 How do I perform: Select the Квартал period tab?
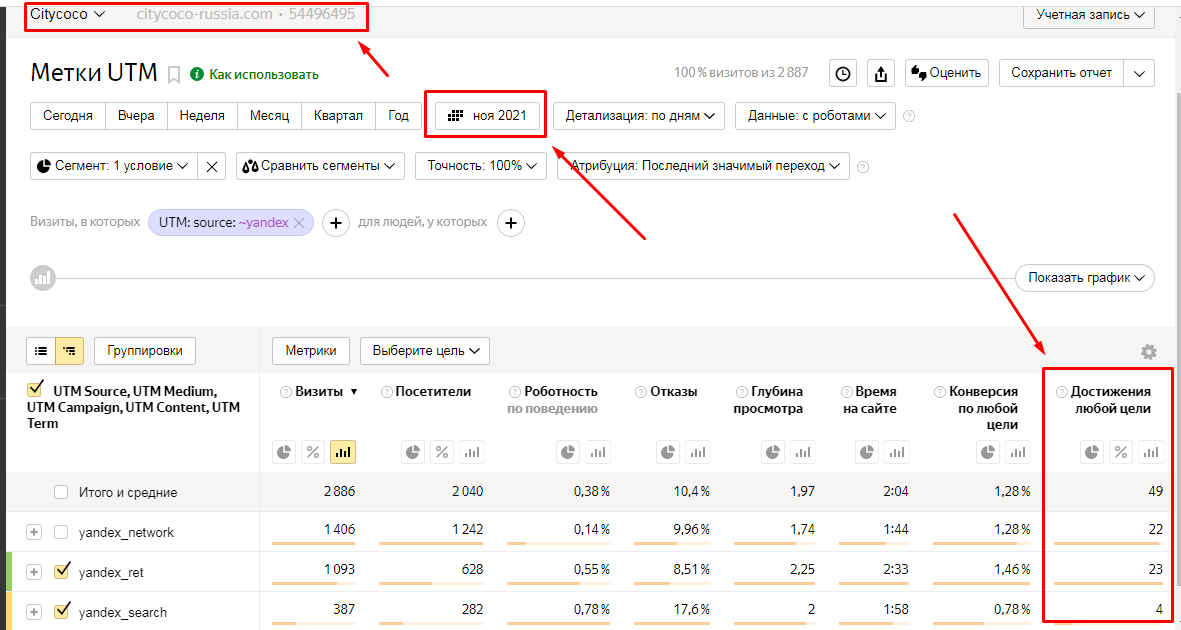coord(338,116)
